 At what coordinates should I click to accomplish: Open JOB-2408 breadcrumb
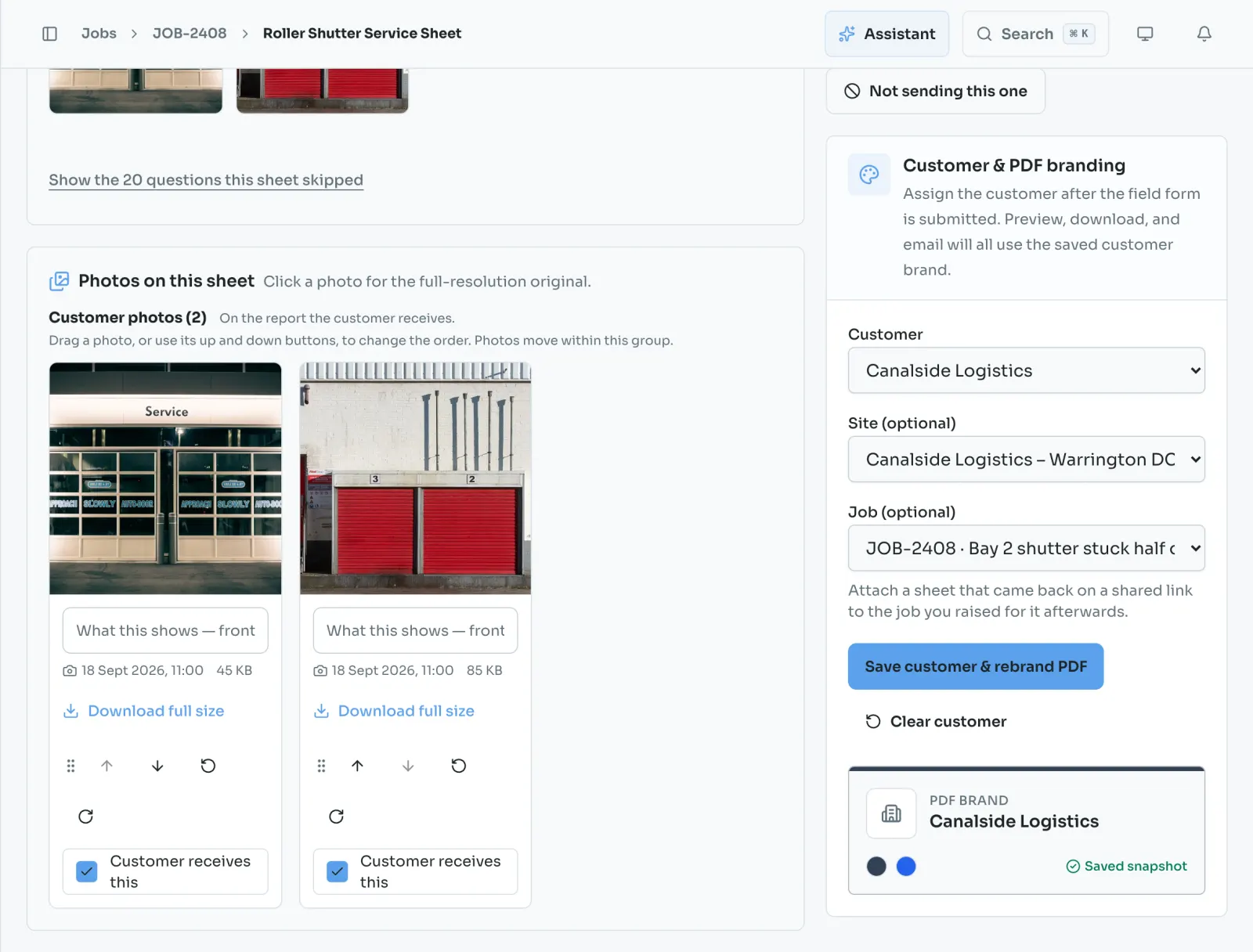[190, 34]
